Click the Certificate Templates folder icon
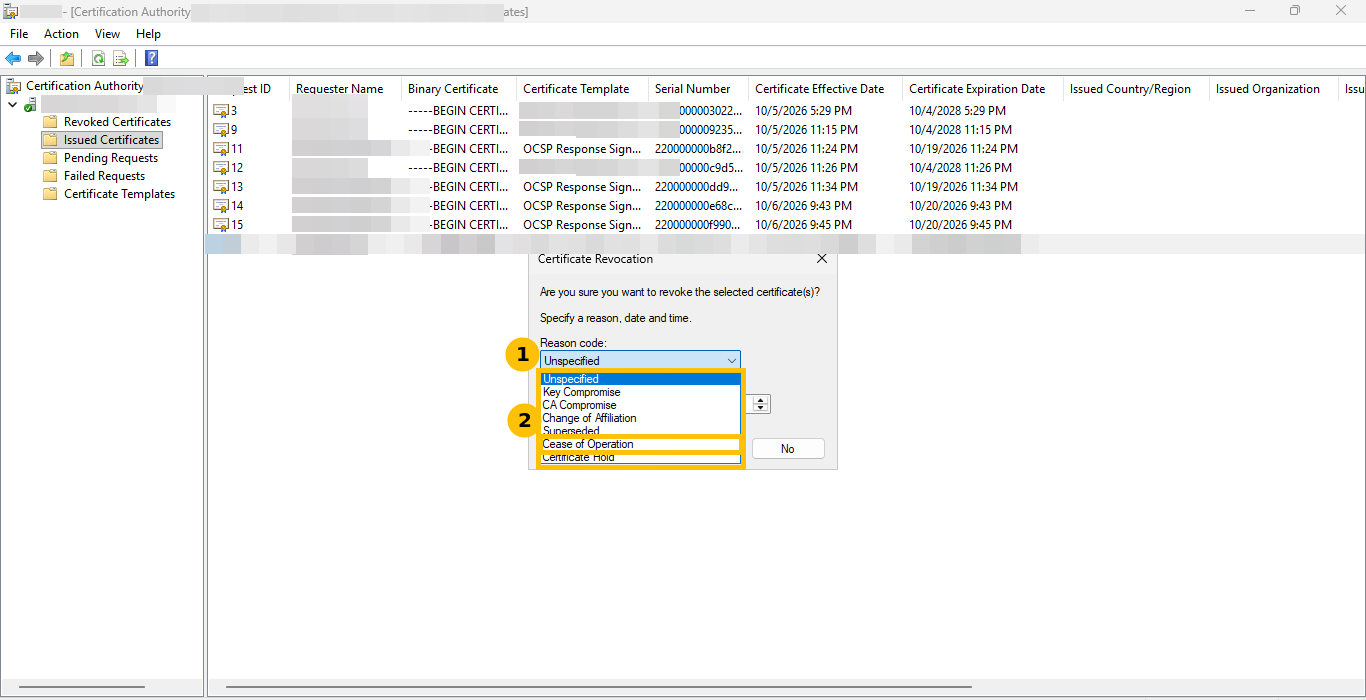Viewport: 1366px width, 700px height. (x=50, y=194)
